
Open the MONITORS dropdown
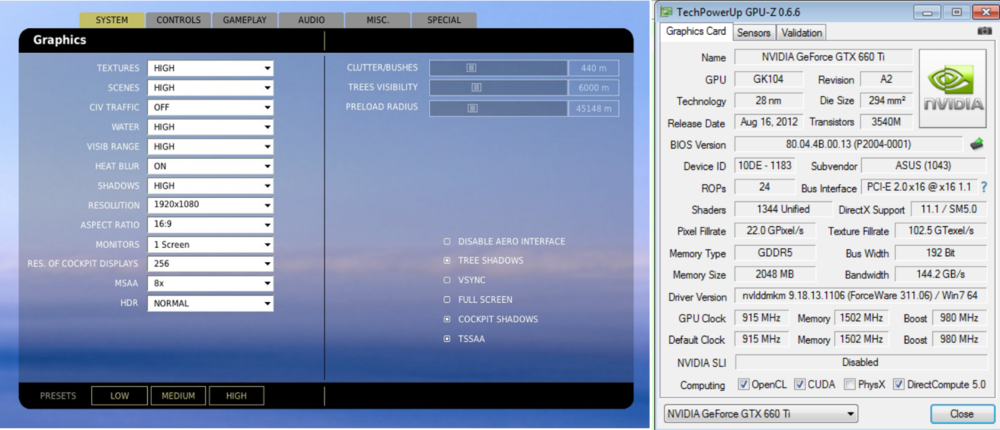210,244
